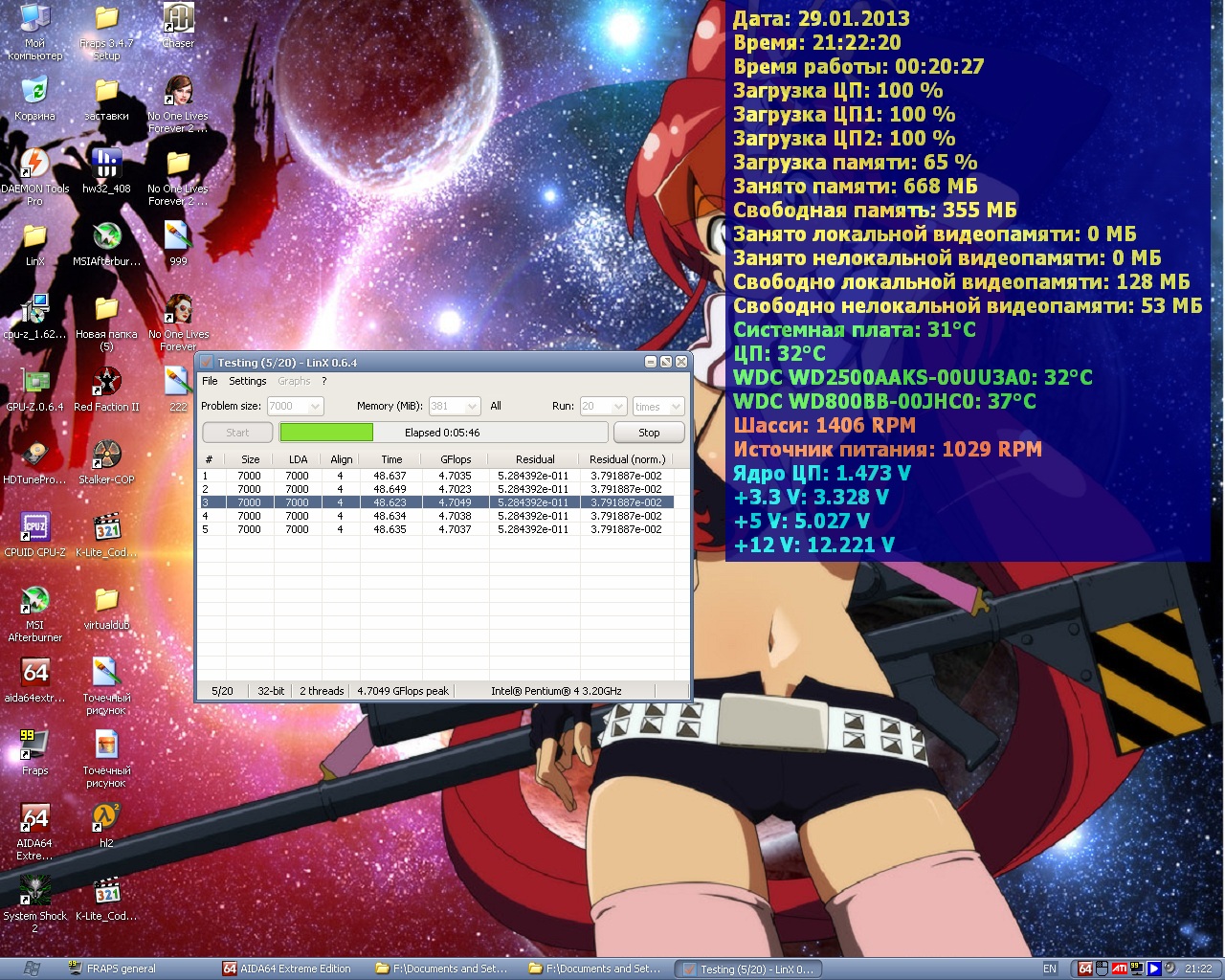Click the Intel Pentium 4 3.20GHz status text
The image size is (1225, 980).
pyautogui.click(x=556, y=691)
